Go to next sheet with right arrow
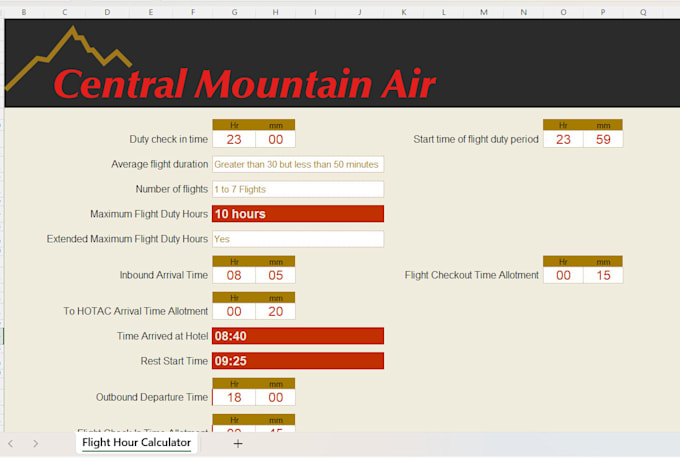The height and width of the screenshot is (458, 680). 36,443
